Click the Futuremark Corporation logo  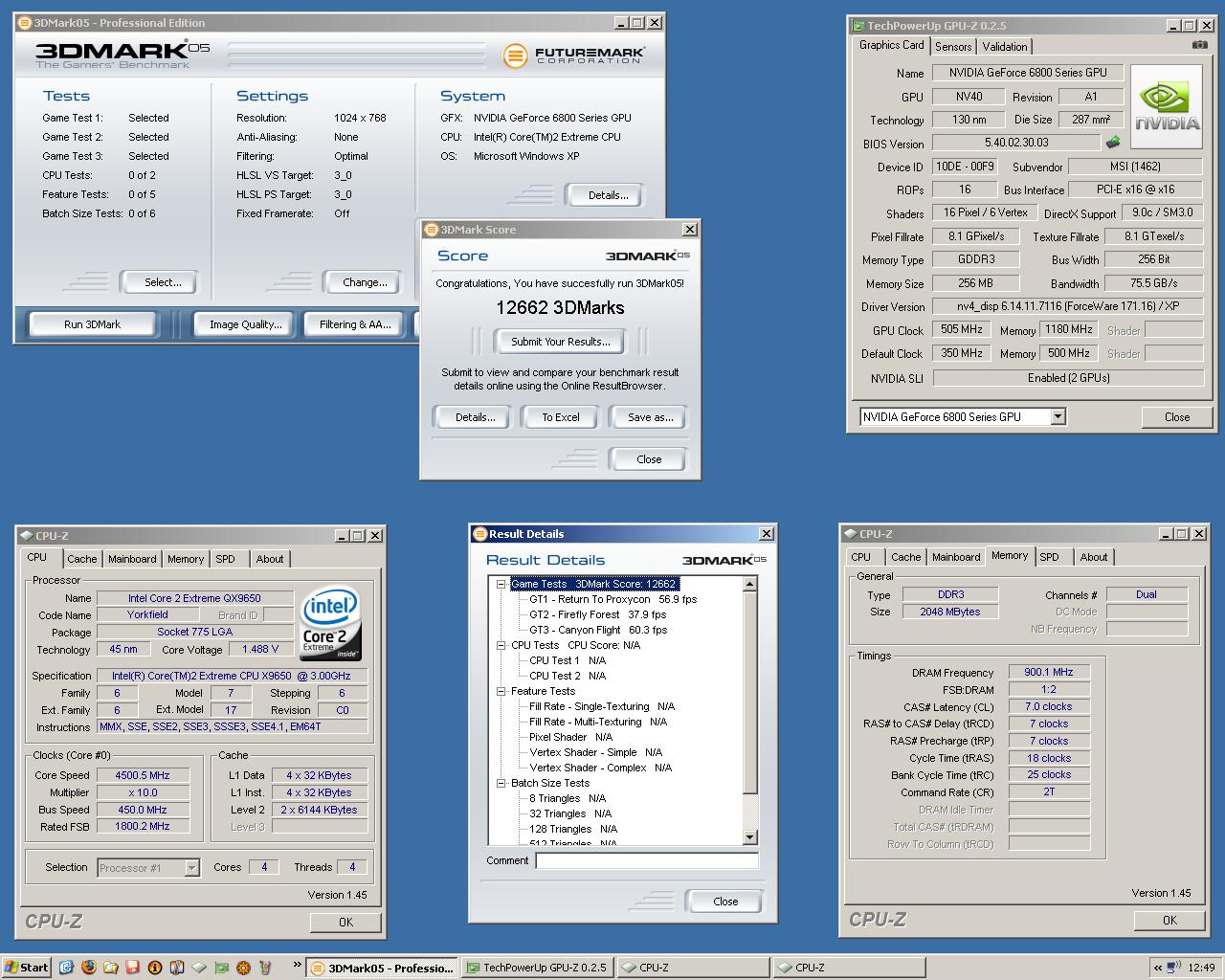(x=574, y=56)
